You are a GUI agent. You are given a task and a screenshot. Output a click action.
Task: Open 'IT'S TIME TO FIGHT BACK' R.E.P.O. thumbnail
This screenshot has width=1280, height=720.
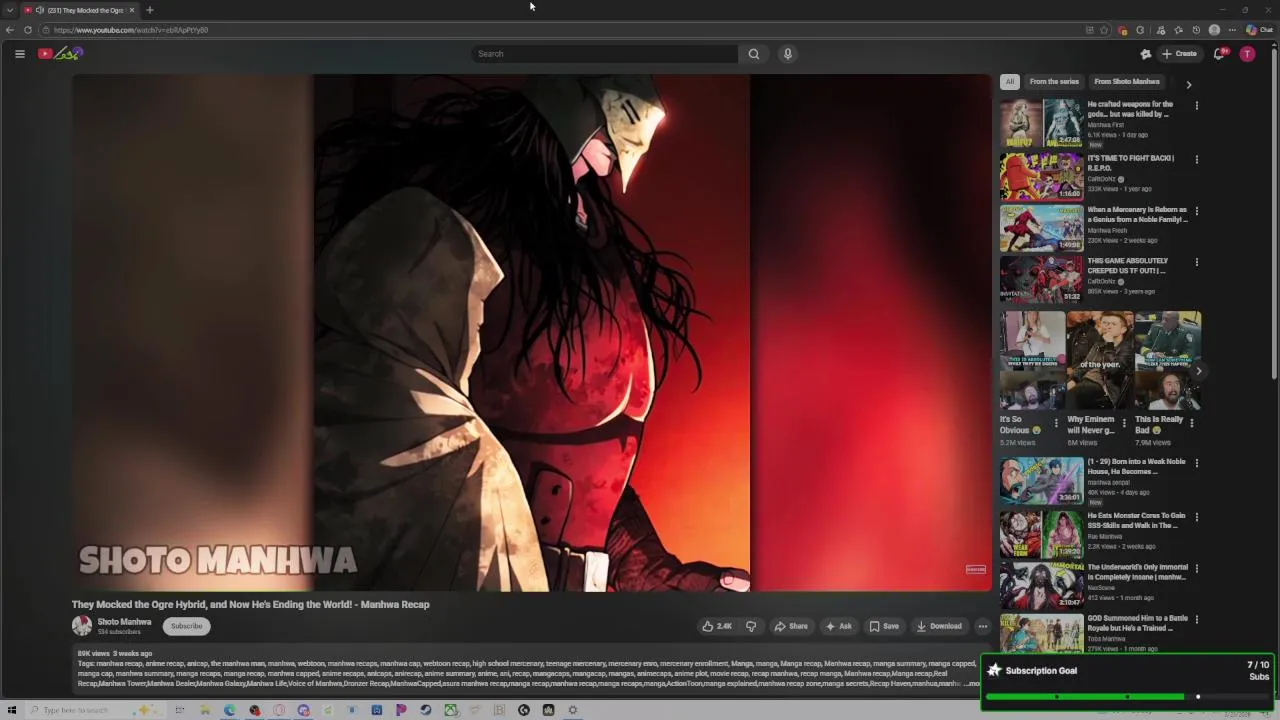click(1041, 175)
